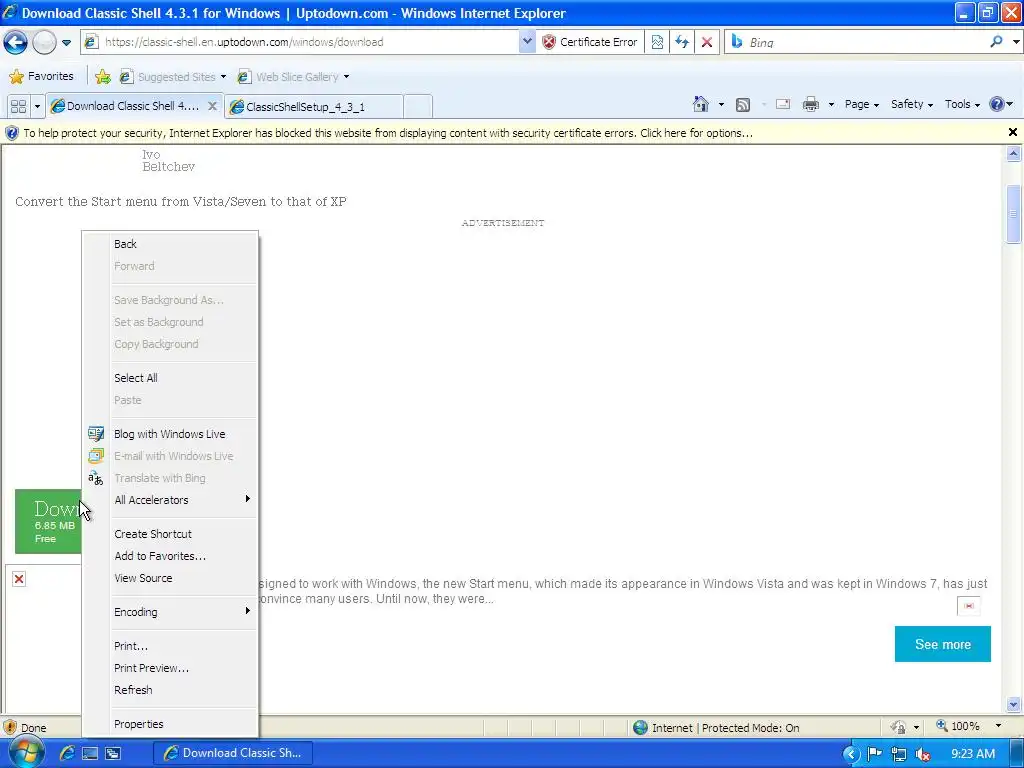Click the page scrollbar up arrow
The image size is (1024, 768).
click(x=1013, y=154)
